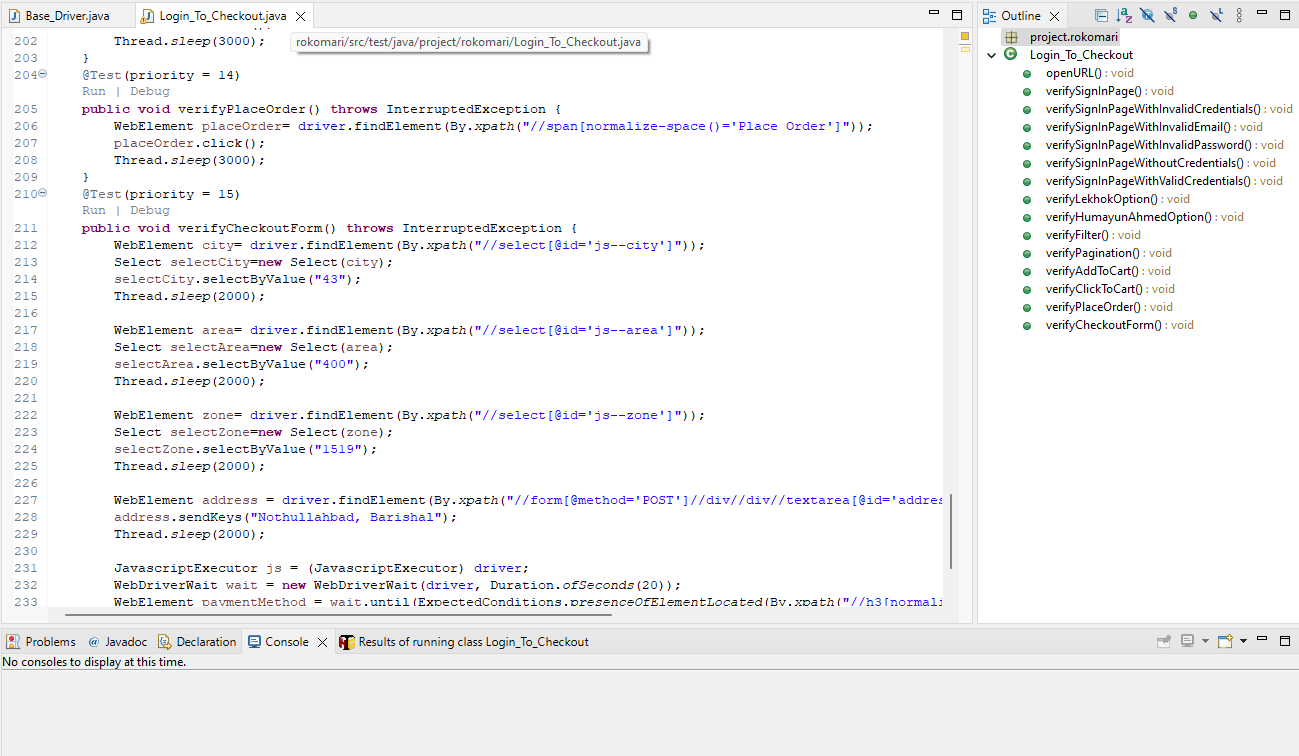Close the Outline view tab

point(1055,16)
